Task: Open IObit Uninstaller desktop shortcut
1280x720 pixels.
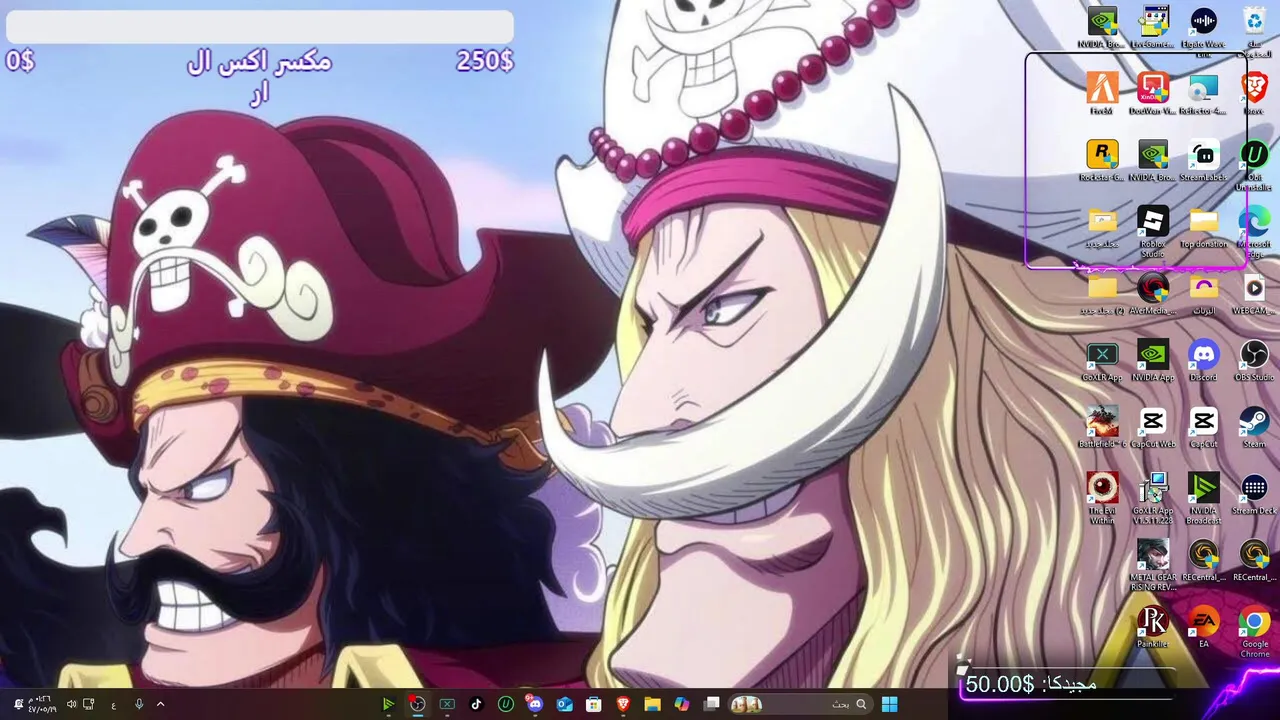Action: 1254,164
